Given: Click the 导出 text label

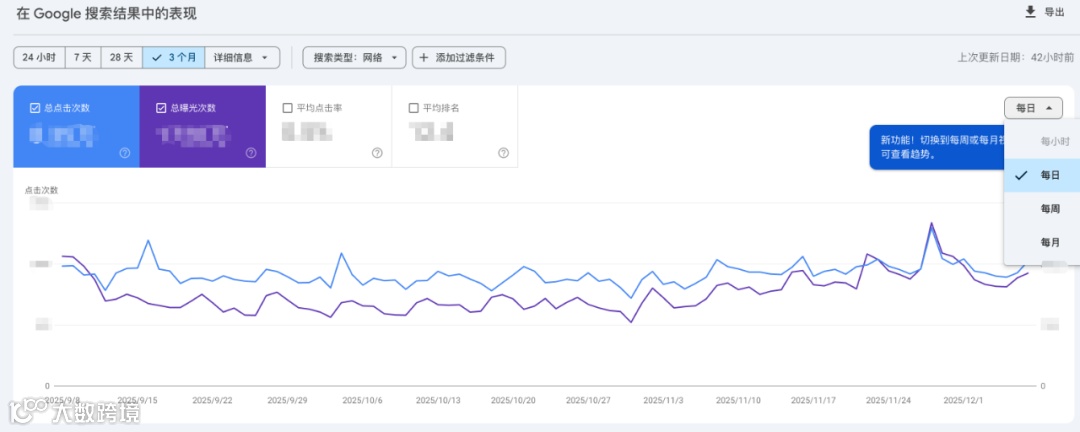Looking at the screenshot, I should pyautogui.click(x=1055, y=12).
